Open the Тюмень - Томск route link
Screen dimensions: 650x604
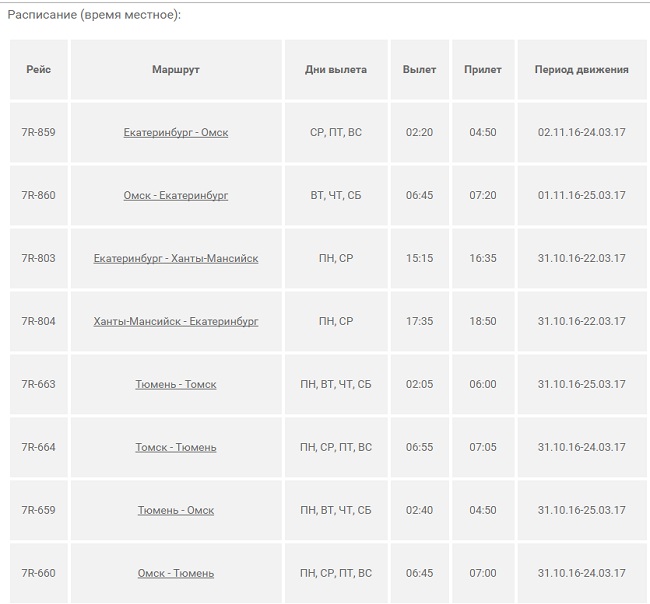click(x=176, y=384)
